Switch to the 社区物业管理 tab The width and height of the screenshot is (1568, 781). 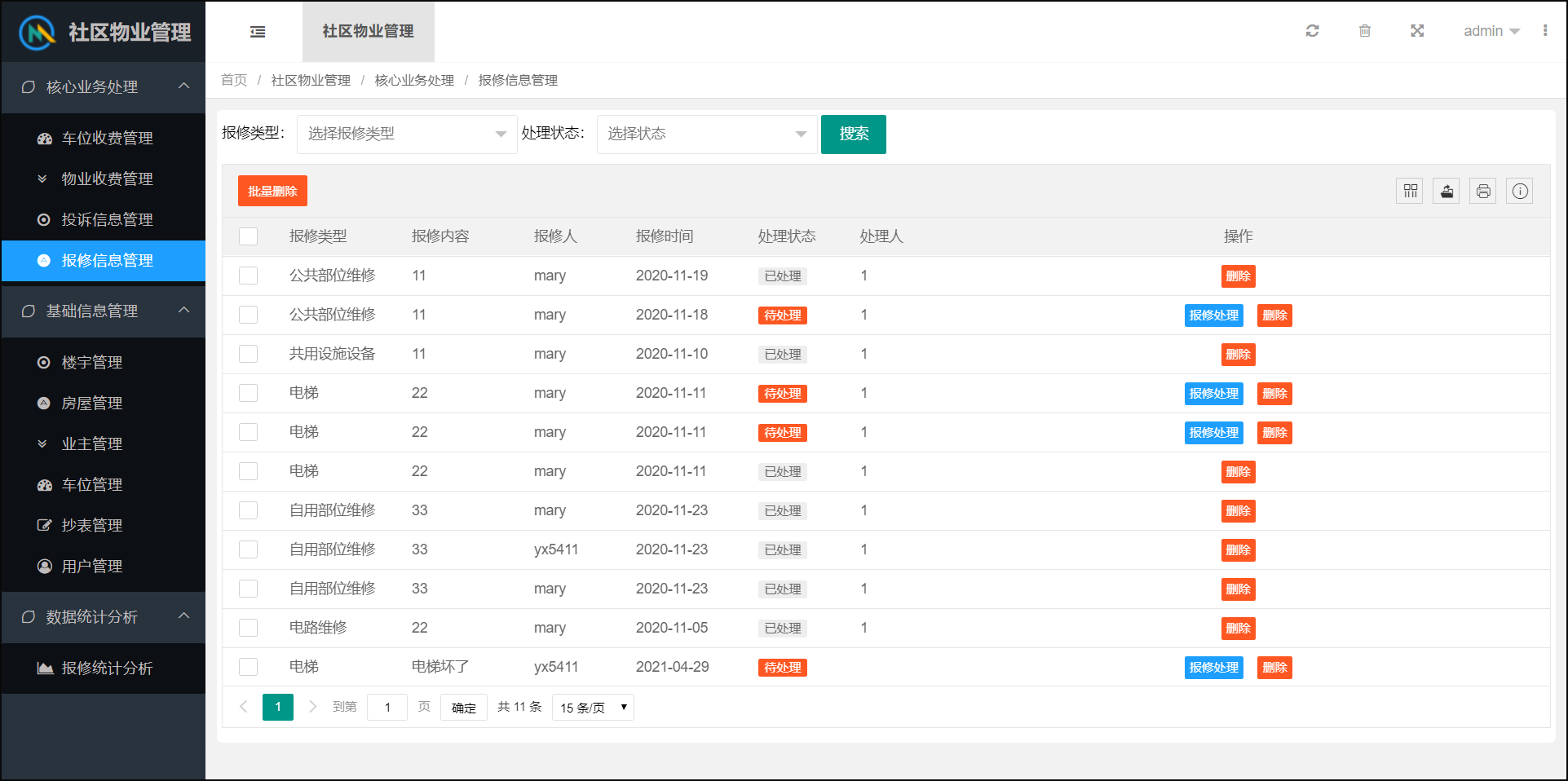[368, 32]
